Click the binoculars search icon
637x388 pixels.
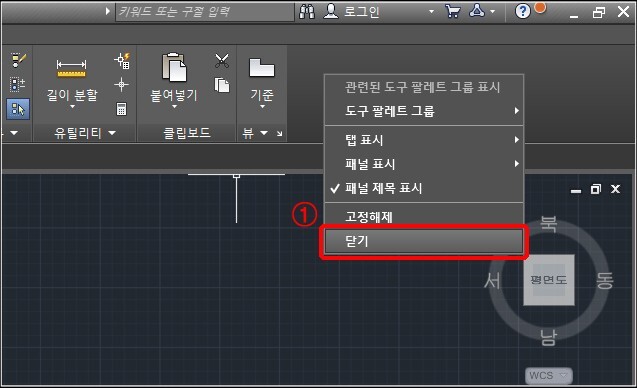(x=307, y=11)
